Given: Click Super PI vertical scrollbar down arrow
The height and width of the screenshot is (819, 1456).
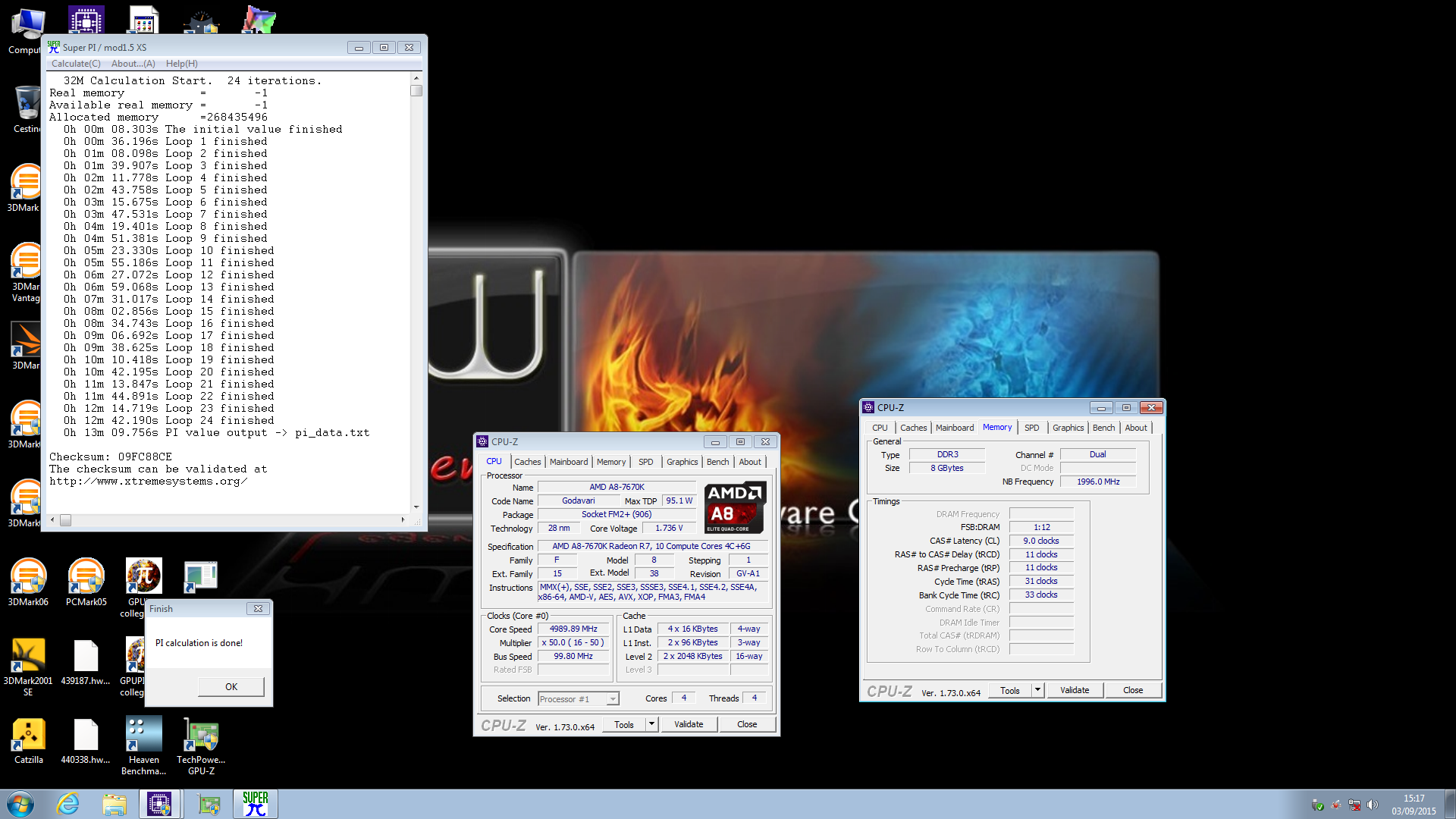Looking at the screenshot, I should click(x=416, y=507).
